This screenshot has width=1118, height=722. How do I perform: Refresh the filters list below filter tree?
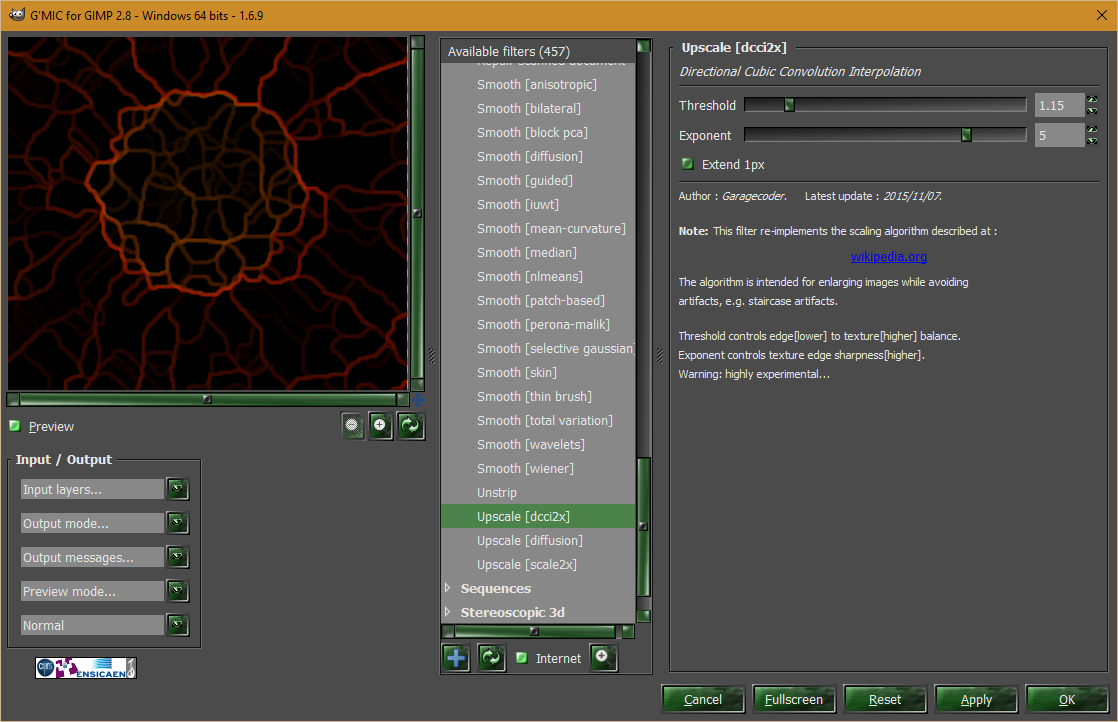tap(491, 658)
